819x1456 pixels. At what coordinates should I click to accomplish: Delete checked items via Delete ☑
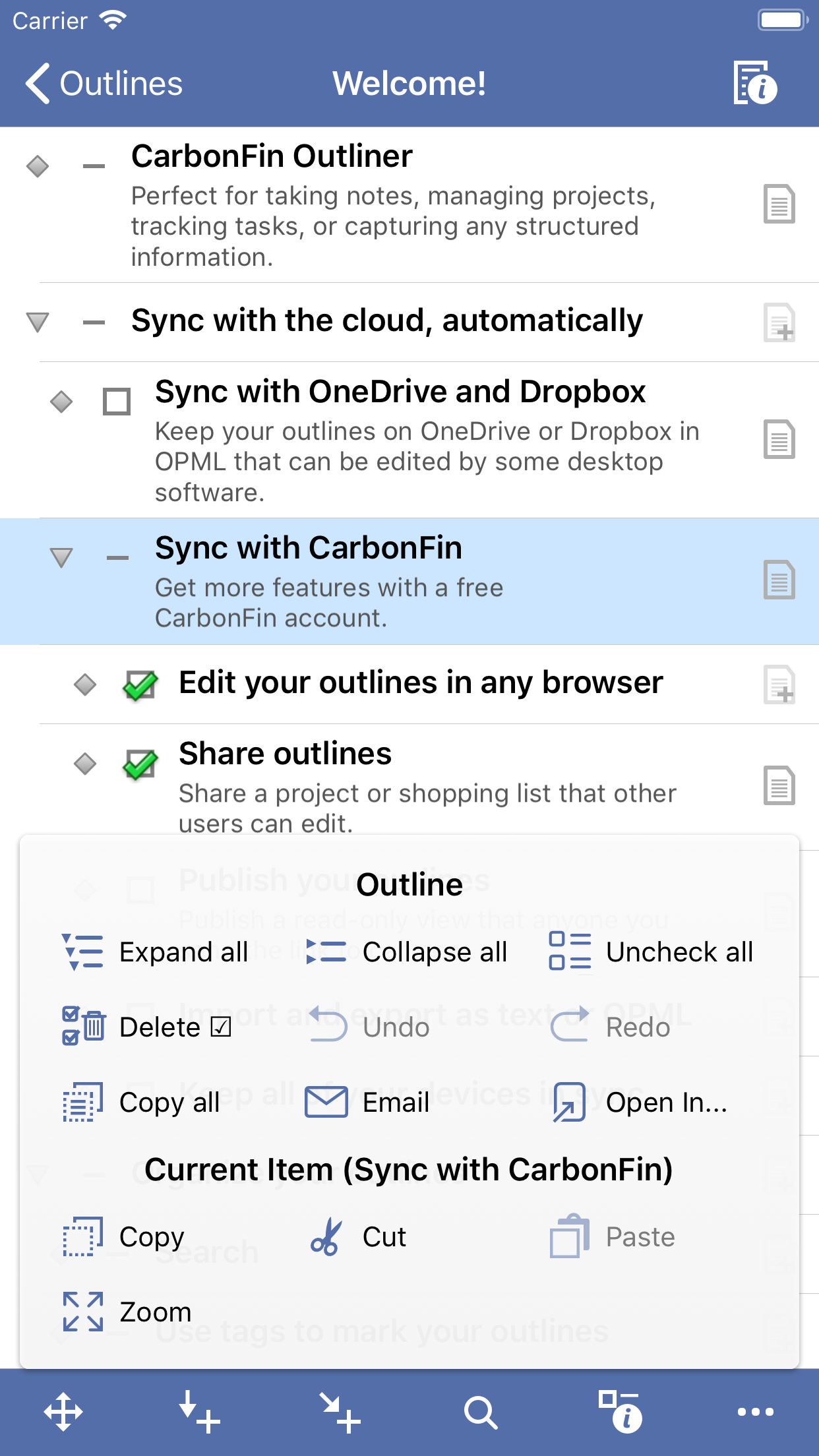[x=146, y=1027]
